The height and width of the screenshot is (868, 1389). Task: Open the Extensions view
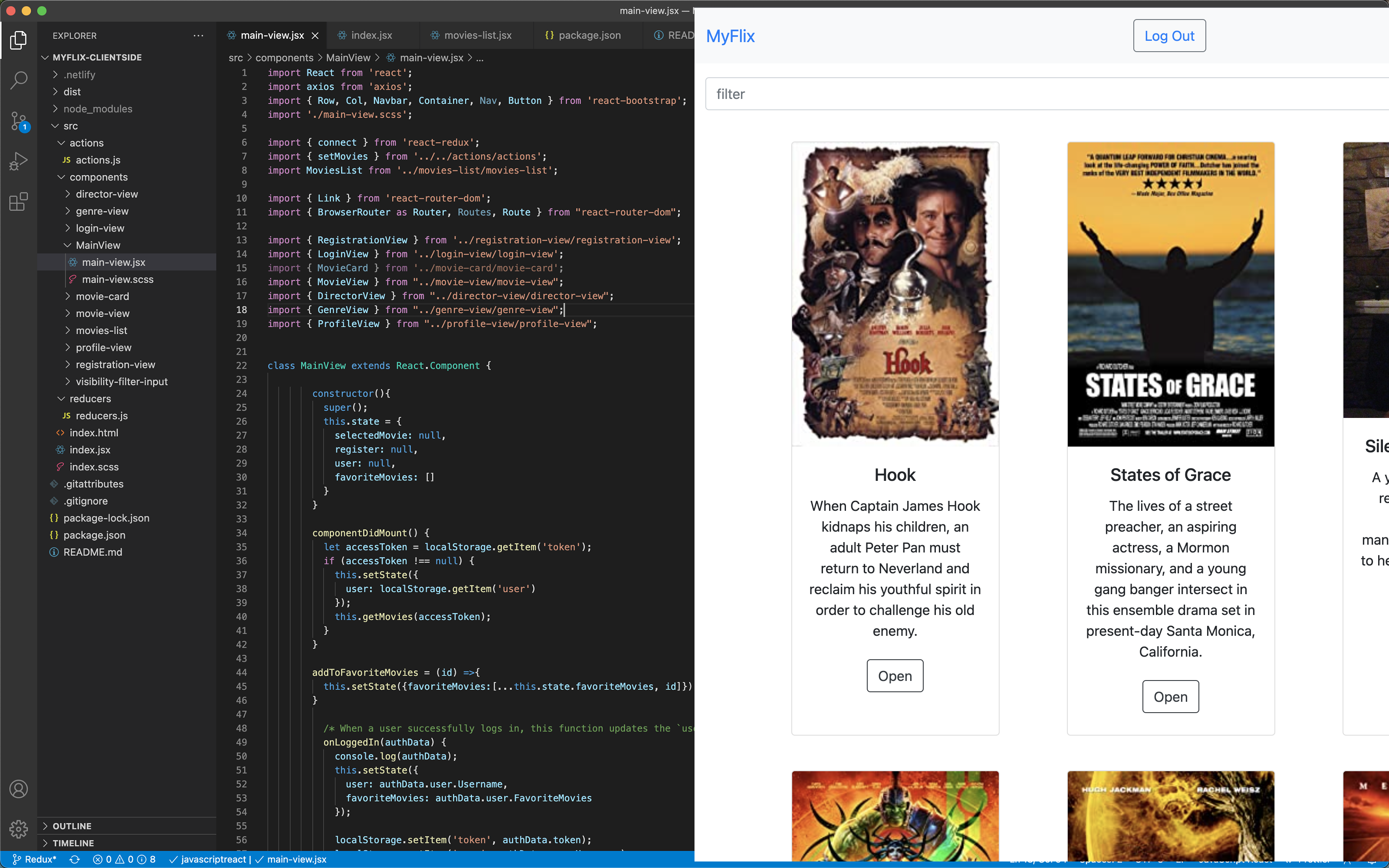coord(18,201)
